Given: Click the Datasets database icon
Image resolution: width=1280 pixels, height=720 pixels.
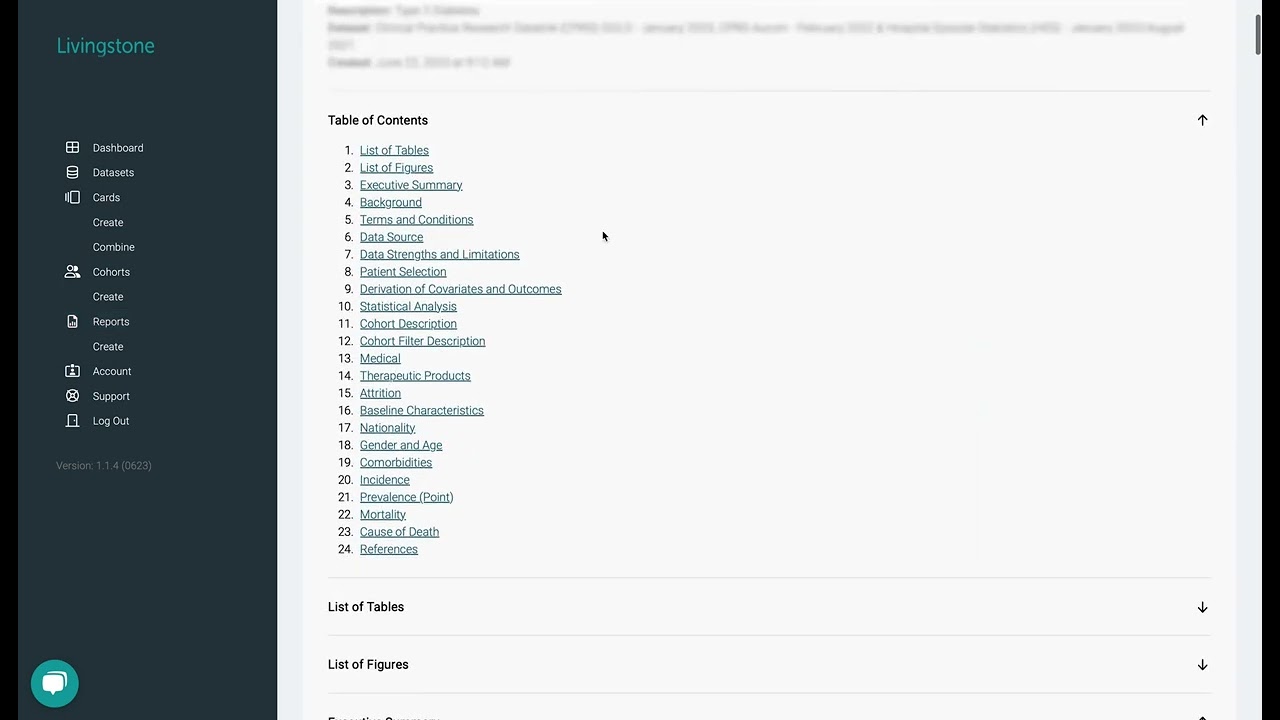Looking at the screenshot, I should [x=72, y=173].
